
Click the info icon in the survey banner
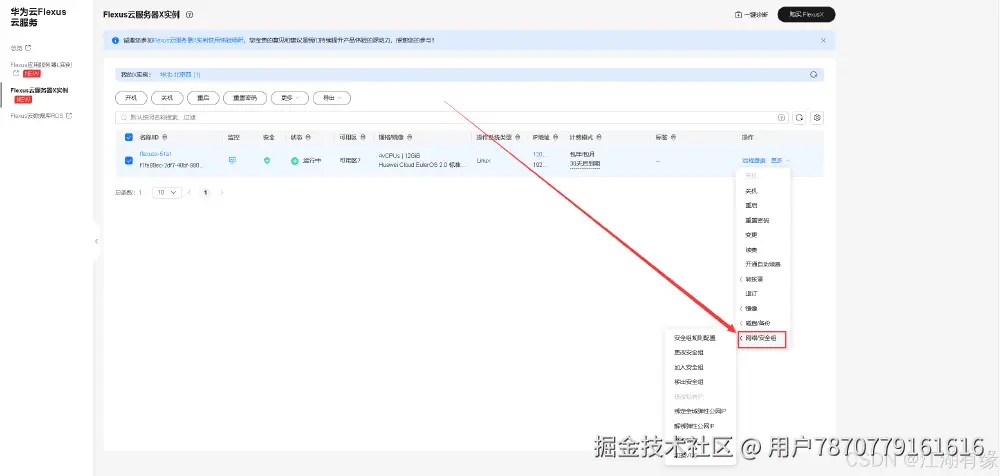(x=115, y=40)
